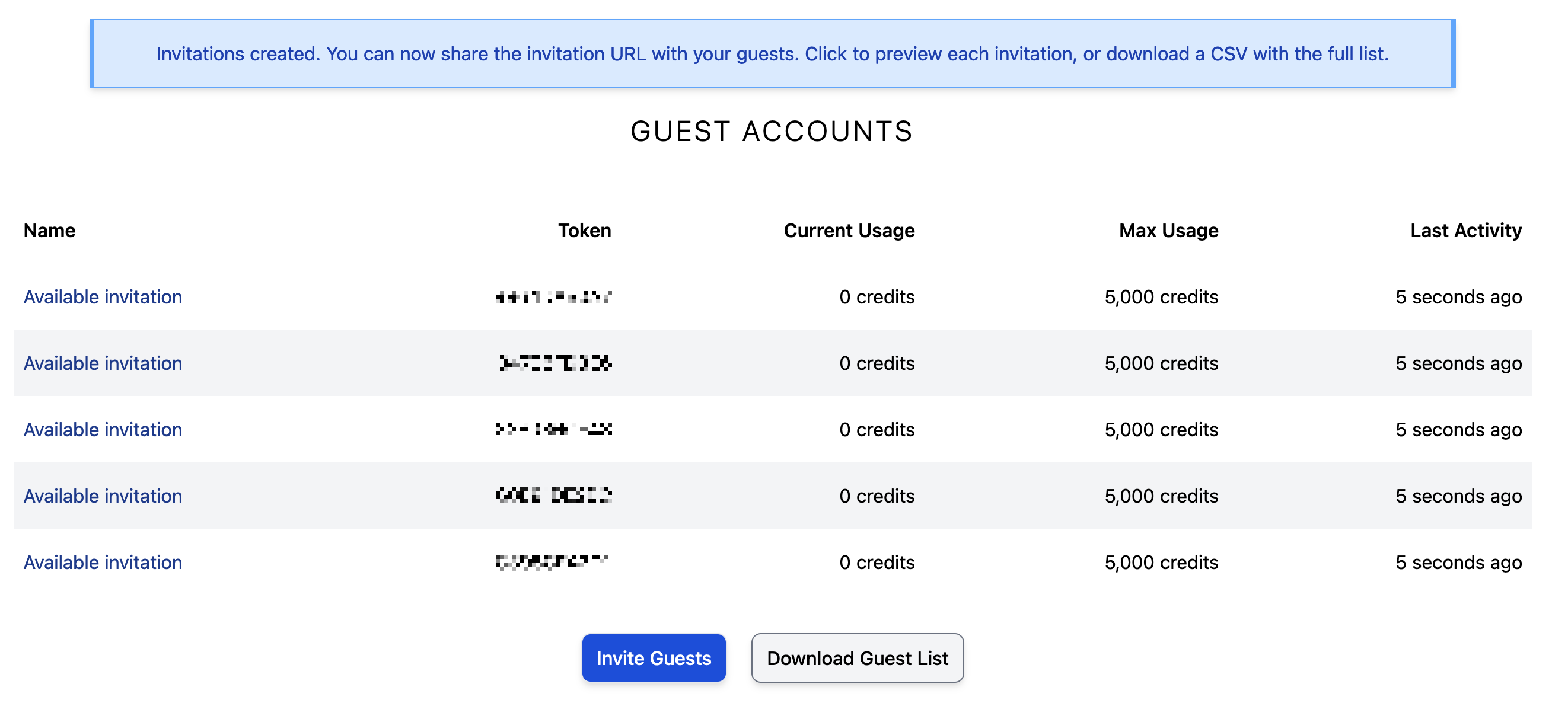This screenshot has height=703, width=1568.
Task: Click '0 credits' in the third row
Action: click(x=877, y=430)
